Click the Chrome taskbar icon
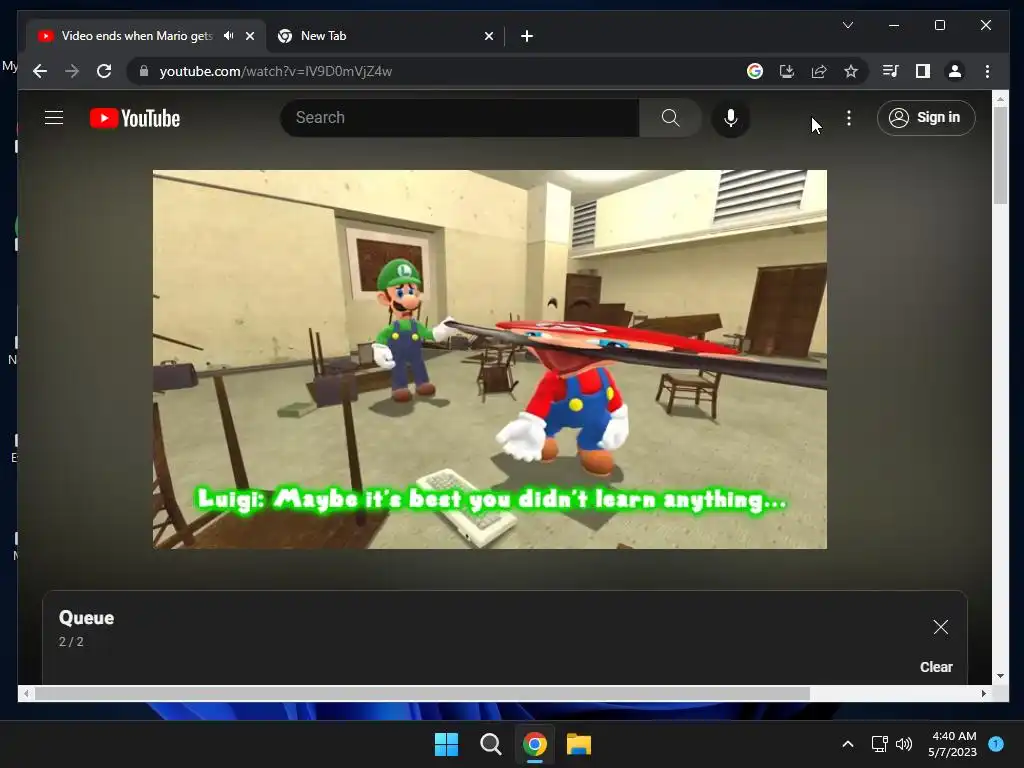This screenshot has height=768, width=1024. click(535, 744)
